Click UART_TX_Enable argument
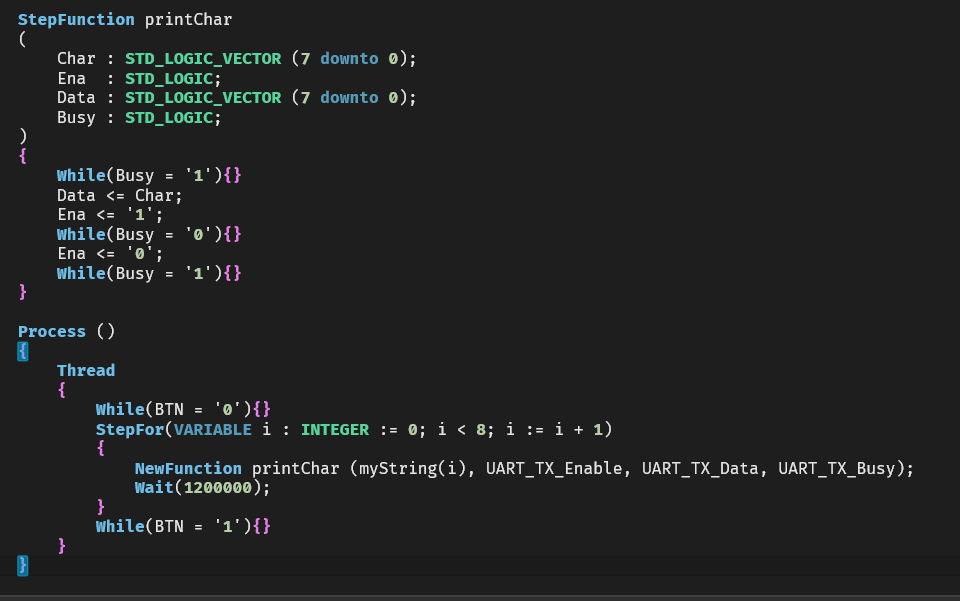 pos(553,469)
